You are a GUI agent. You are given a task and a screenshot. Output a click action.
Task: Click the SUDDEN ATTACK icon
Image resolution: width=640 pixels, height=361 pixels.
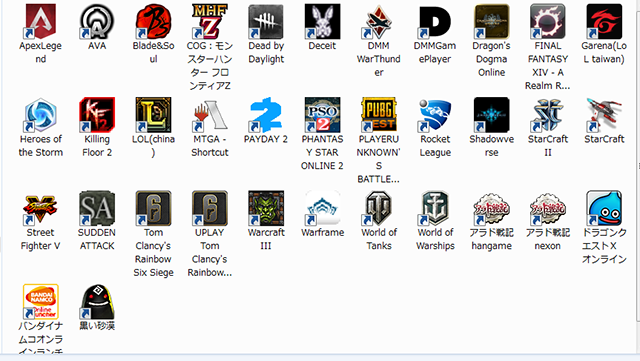[x=97, y=208]
